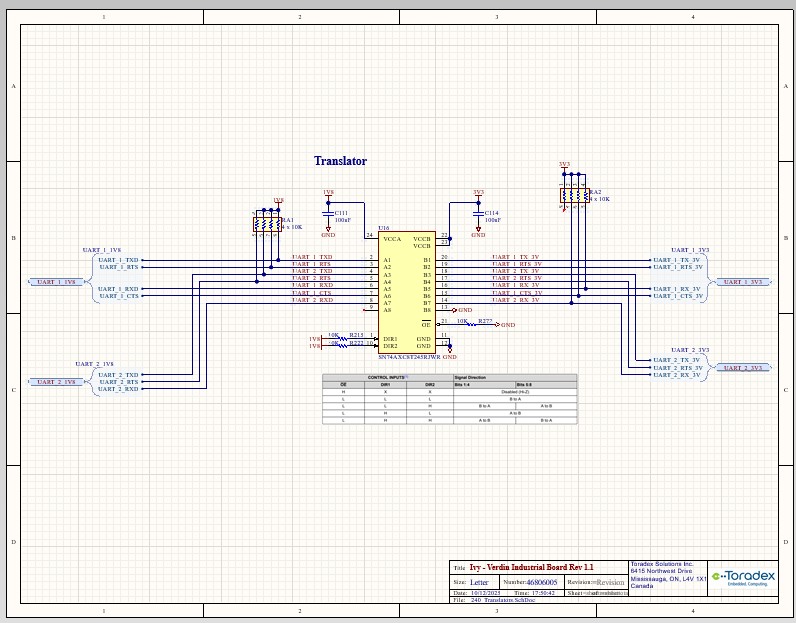Image resolution: width=796 pixels, height=623 pixels.
Task: Open the Control Inputs truth table
Action: pyautogui.click(x=449, y=400)
